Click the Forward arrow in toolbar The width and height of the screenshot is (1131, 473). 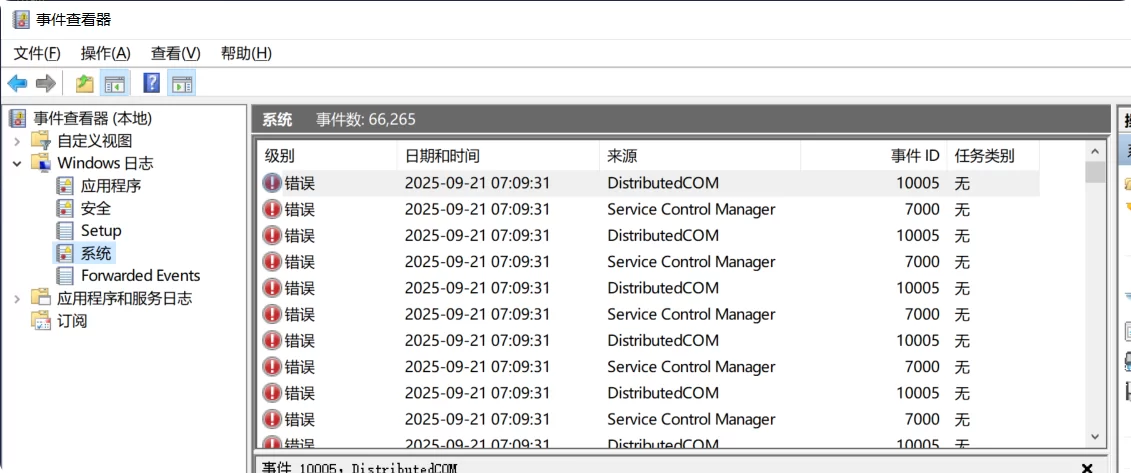[x=45, y=83]
